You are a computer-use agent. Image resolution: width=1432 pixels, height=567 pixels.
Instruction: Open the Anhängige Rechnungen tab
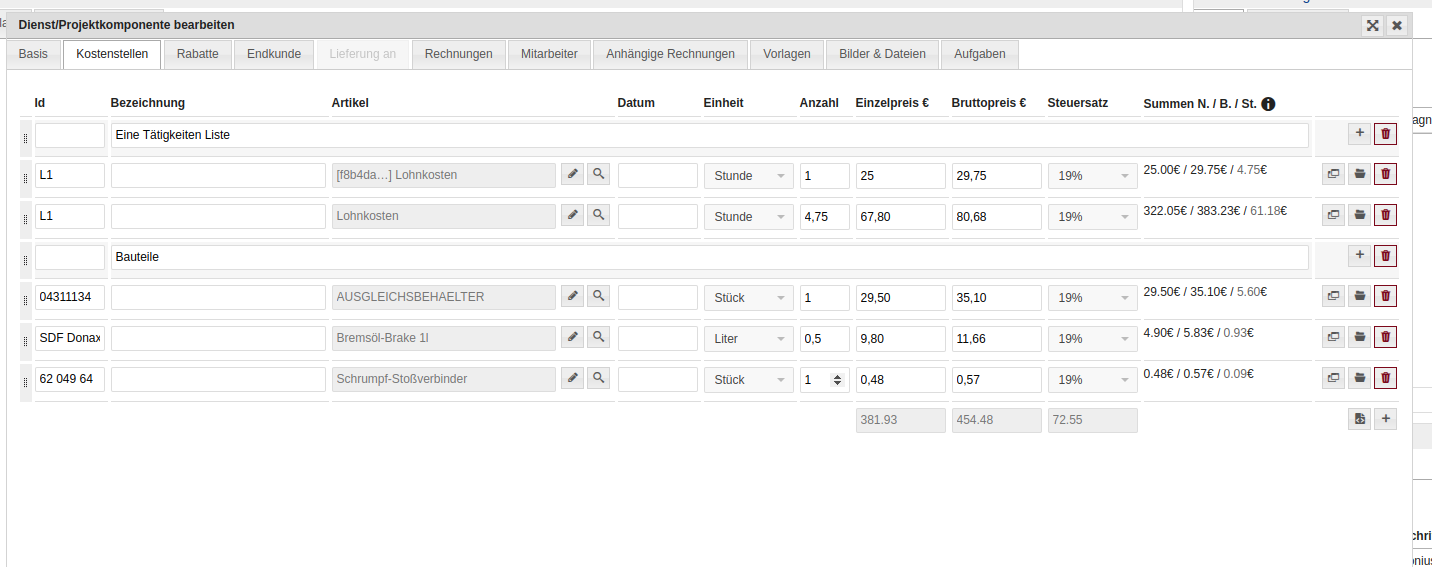coord(670,54)
